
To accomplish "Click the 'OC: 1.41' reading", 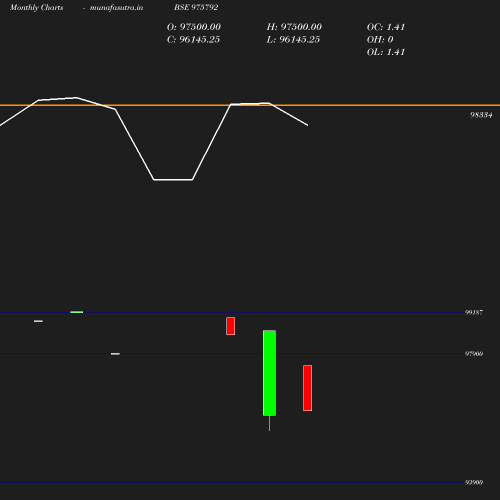I will (386, 27).
